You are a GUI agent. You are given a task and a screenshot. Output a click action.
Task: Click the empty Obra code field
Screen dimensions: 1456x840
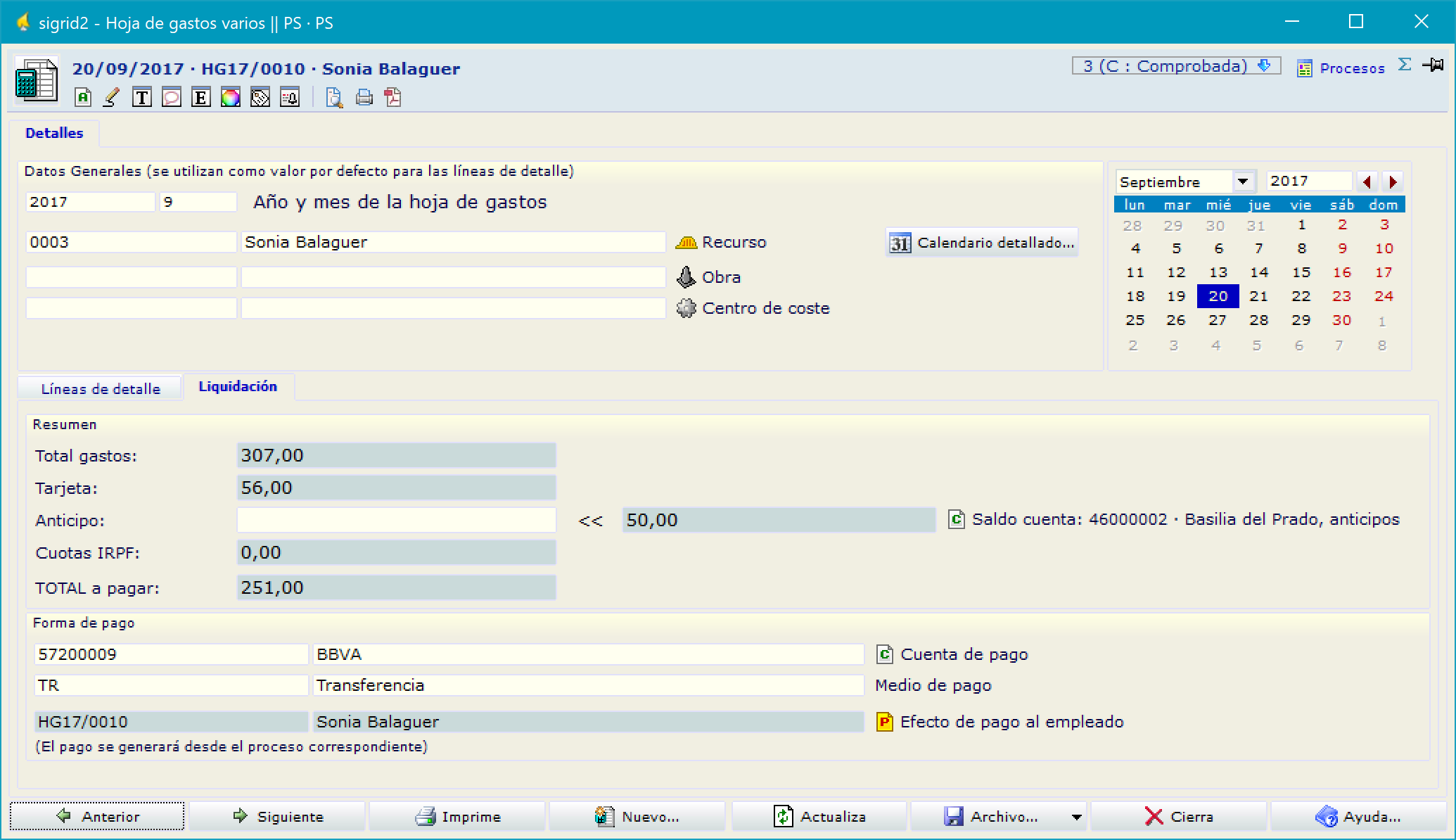131,277
